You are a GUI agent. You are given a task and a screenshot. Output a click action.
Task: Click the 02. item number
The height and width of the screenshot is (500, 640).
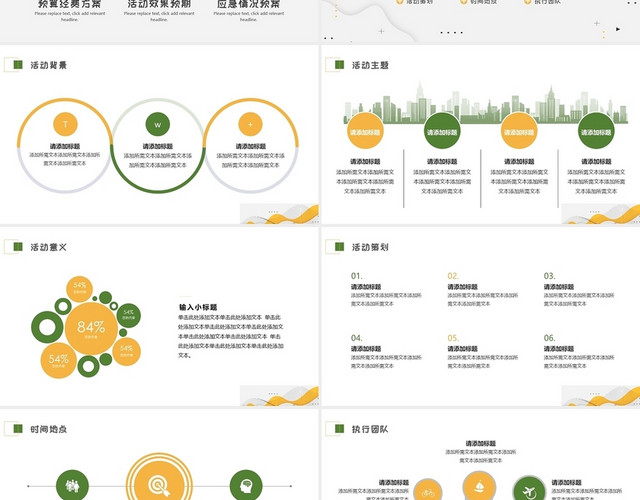point(453,276)
